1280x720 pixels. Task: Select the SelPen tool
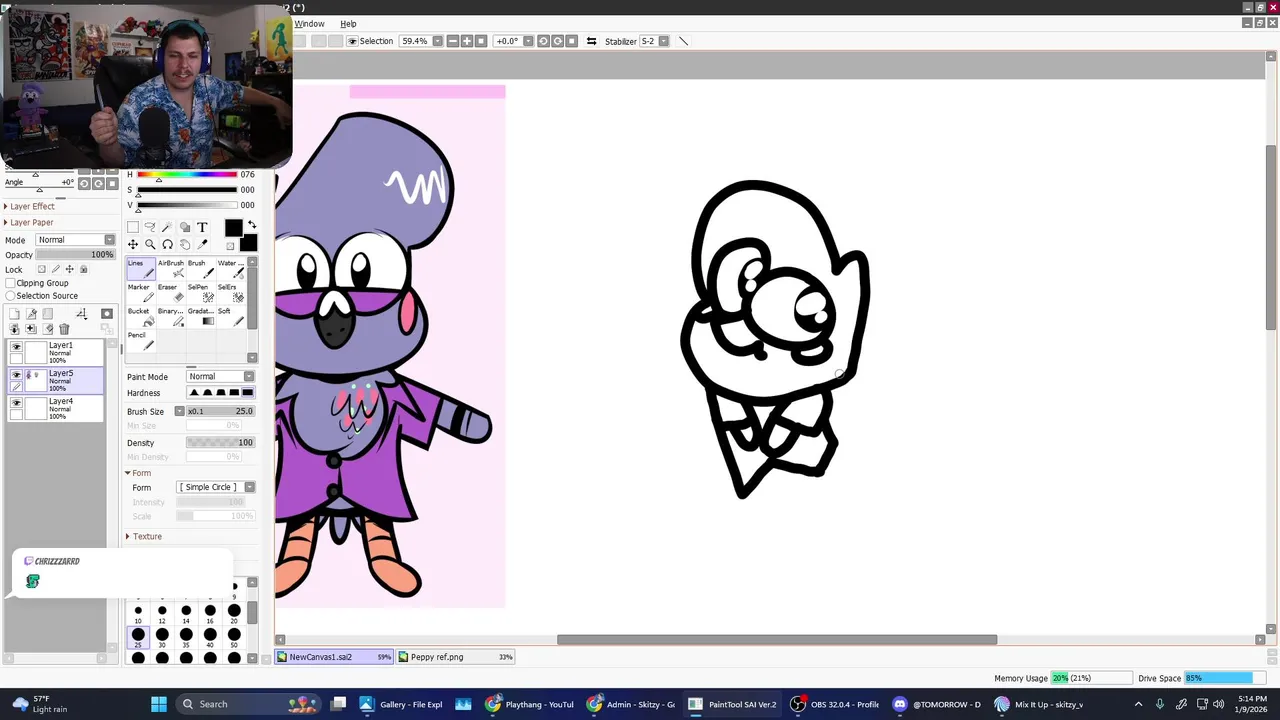(200, 293)
